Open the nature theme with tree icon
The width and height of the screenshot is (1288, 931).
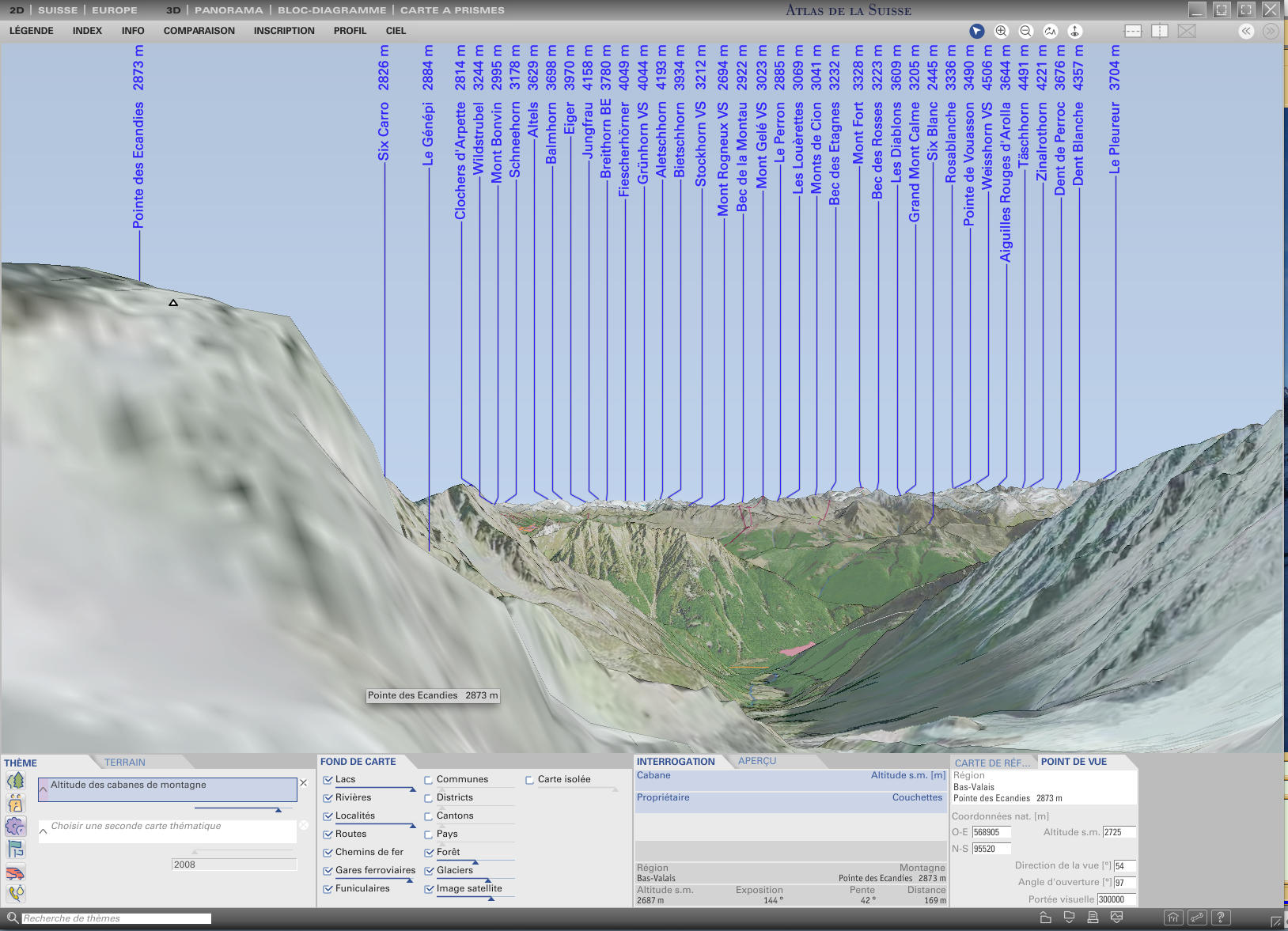click(x=15, y=781)
